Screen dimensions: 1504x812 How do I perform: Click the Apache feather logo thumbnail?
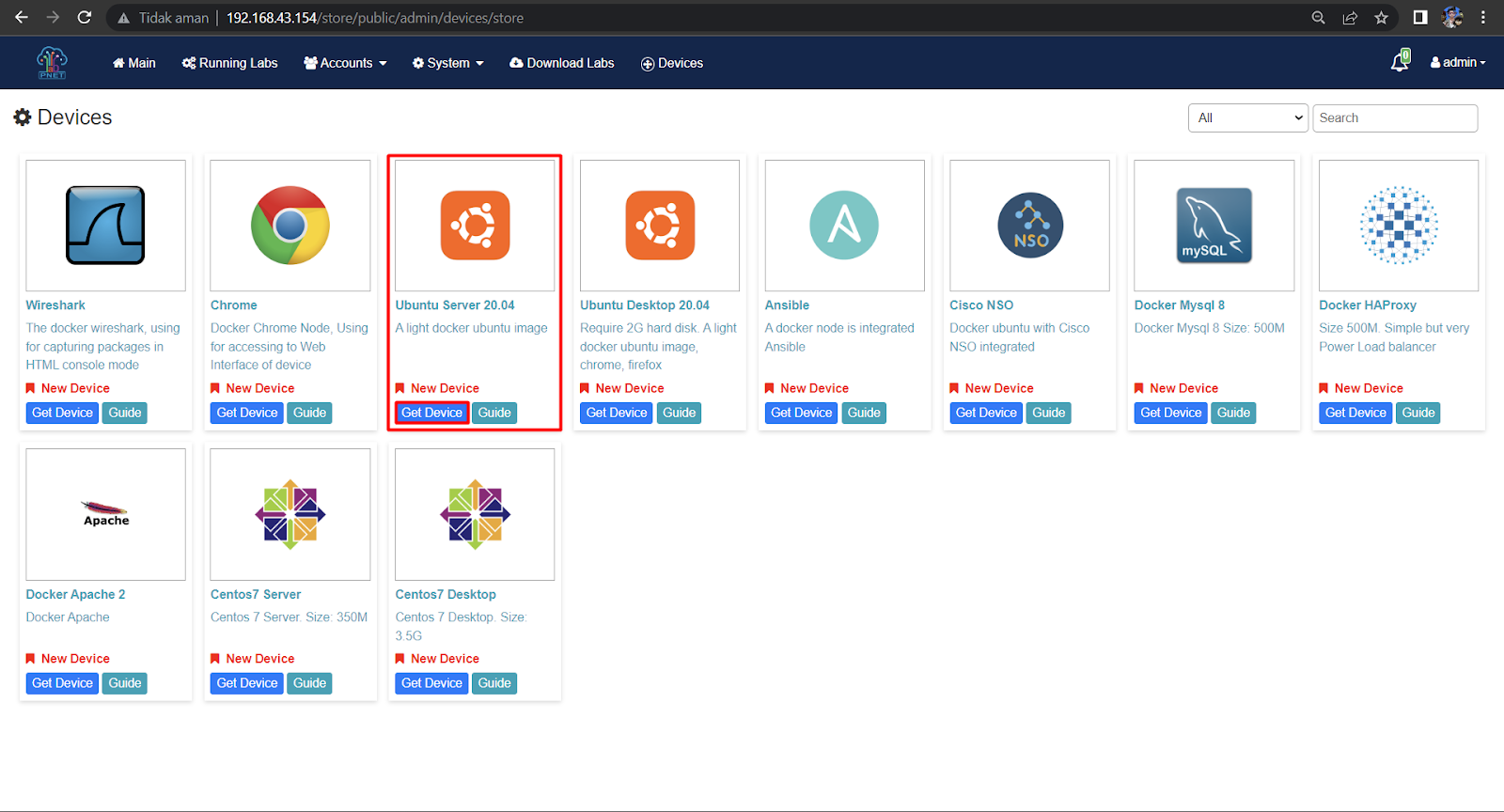pos(105,514)
